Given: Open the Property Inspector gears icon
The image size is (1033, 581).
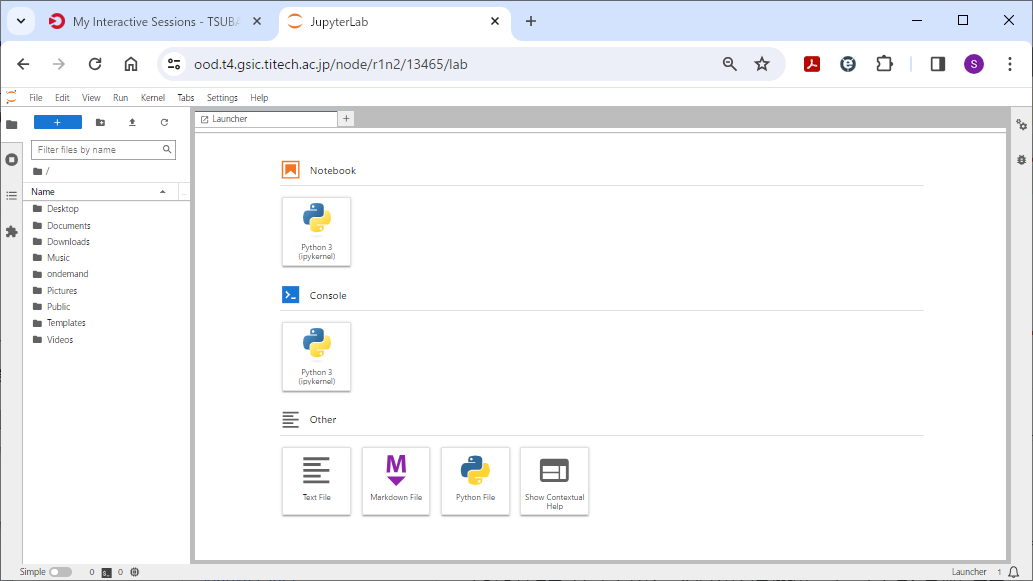Looking at the screenshot, I should tap(1021, 125).
